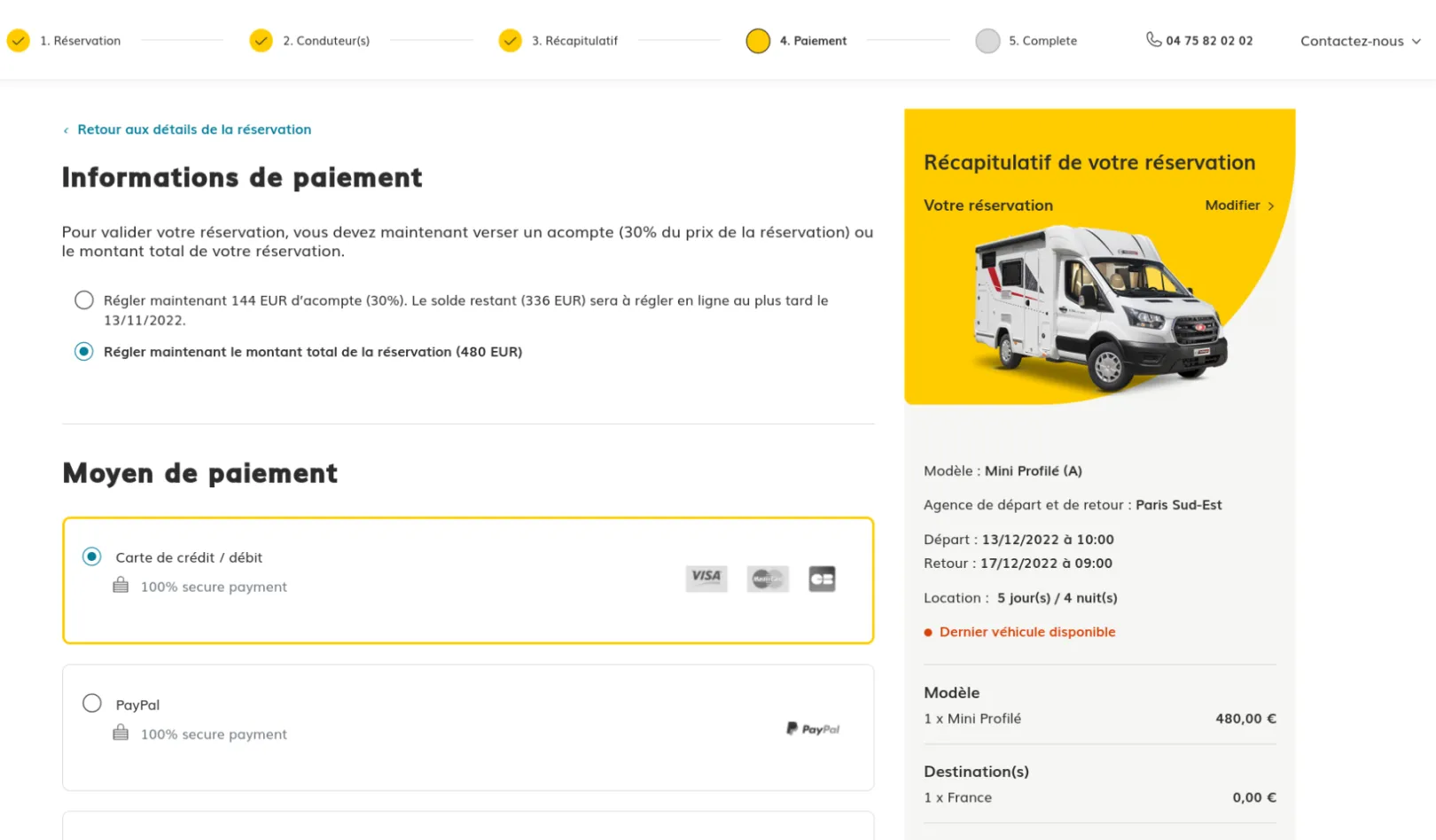
Task: Click the PayPal logo
Action: click(813, 728)
